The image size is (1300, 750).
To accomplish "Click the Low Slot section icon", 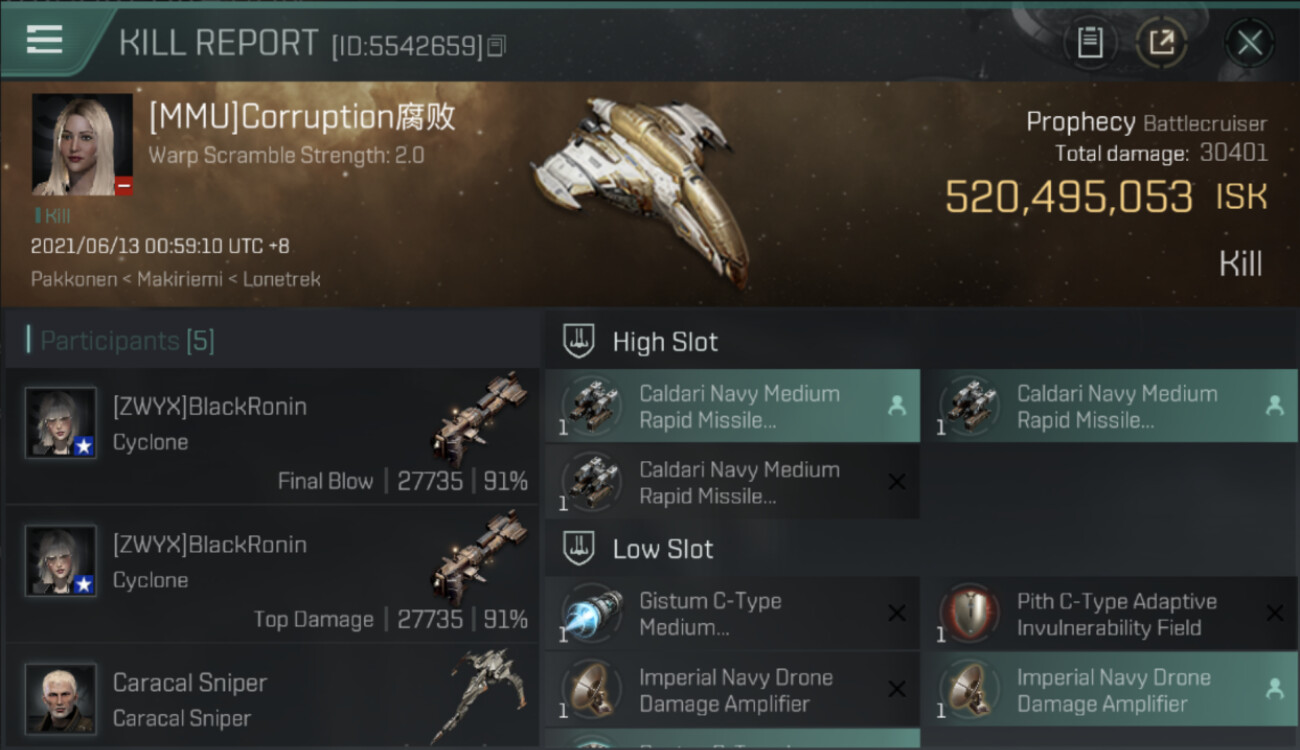I will [580, 548].
